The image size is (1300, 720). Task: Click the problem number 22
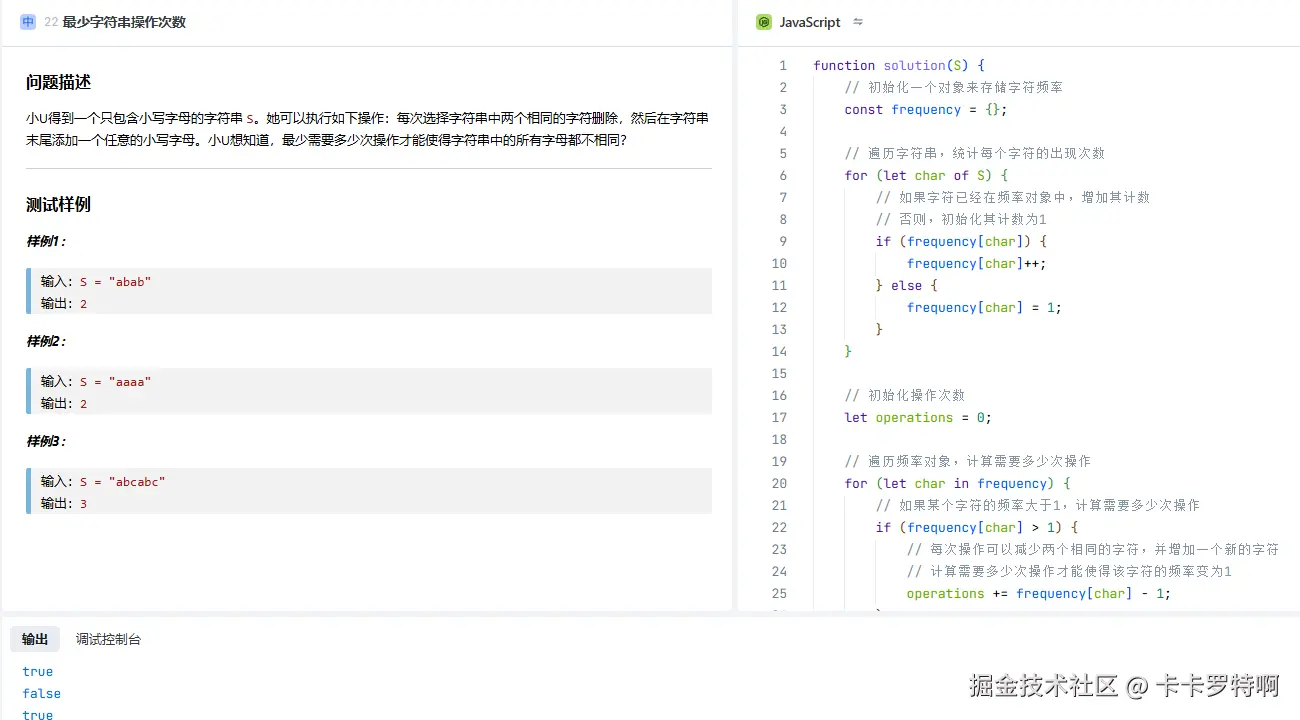50,20
